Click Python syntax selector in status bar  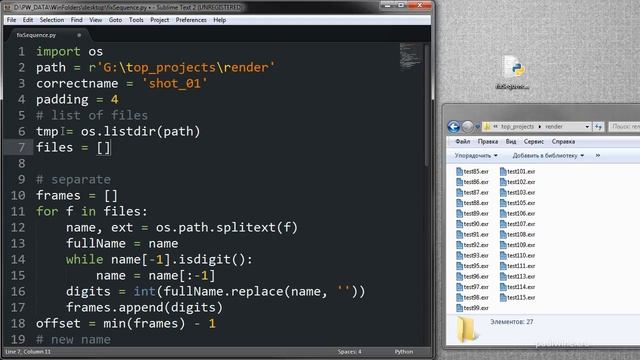pyautogui.click(x=404, y=351)
